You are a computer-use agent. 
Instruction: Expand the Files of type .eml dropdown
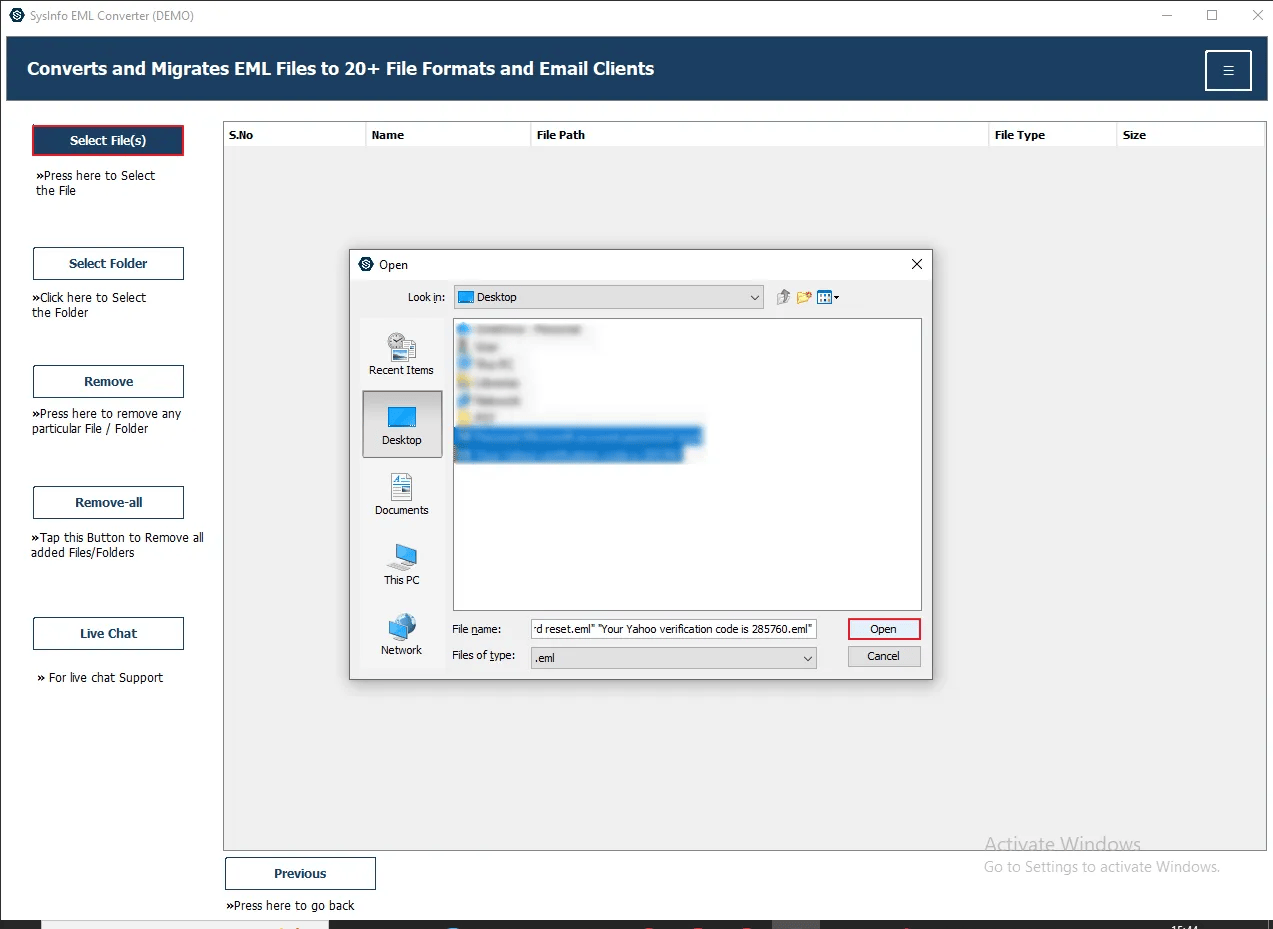pyautogui.click(x=674, y=658)
